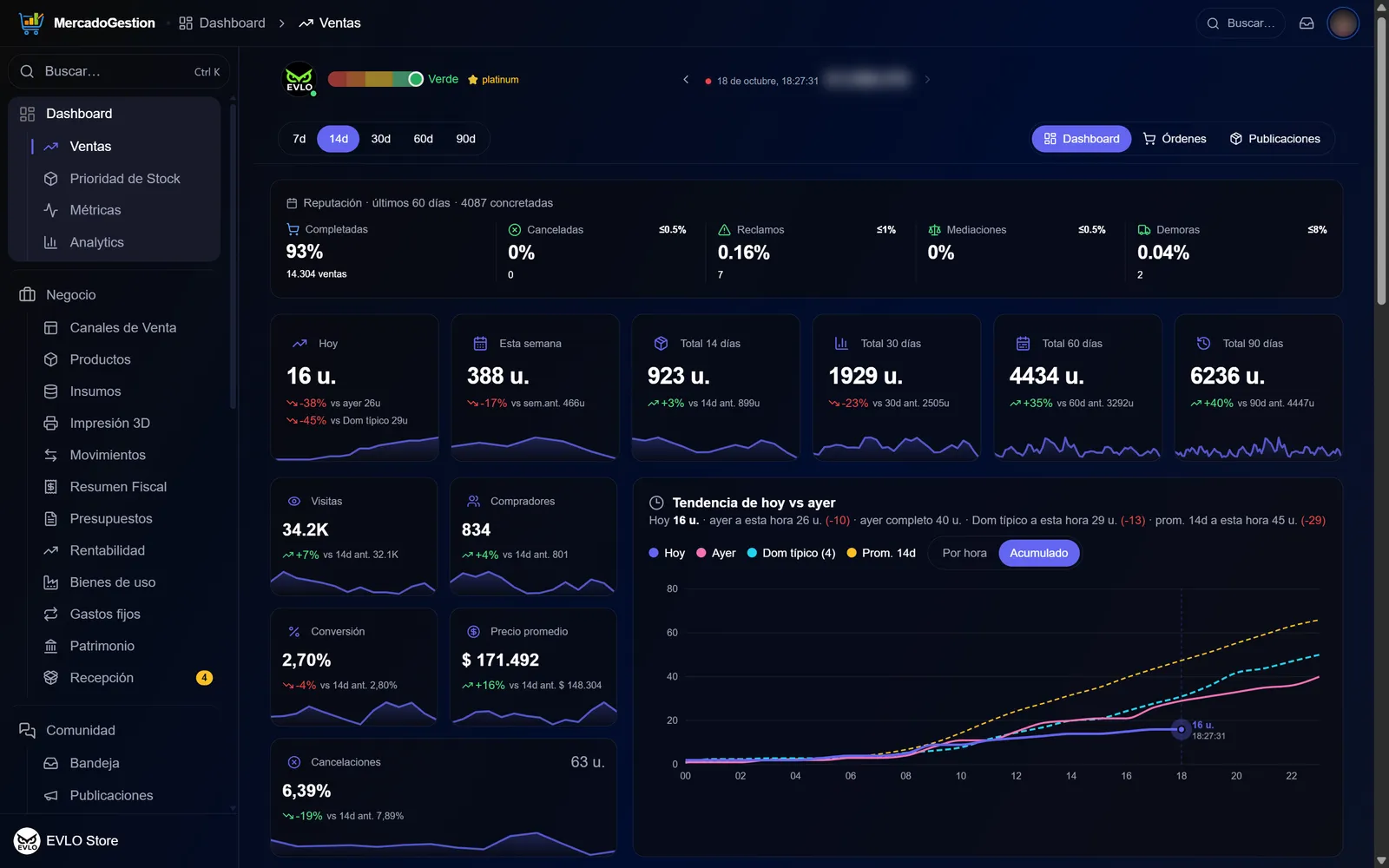
Task: Click the Cancelaciones x-circle icon
Action: point(294,762)
